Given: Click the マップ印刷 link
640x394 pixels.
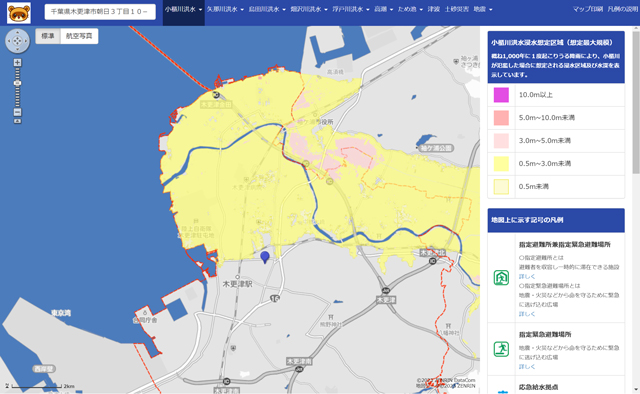Looking at the screenshot, I should click(587, 9).
